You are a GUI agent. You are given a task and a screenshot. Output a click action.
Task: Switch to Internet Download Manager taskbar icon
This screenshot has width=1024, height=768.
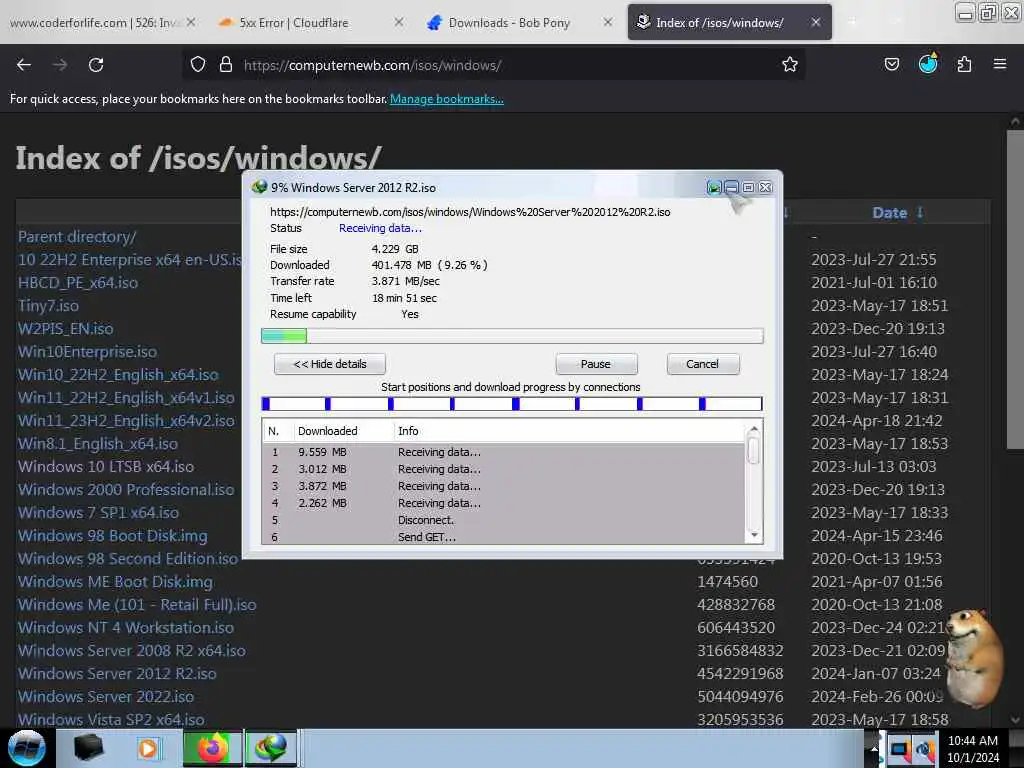[271, 748]
